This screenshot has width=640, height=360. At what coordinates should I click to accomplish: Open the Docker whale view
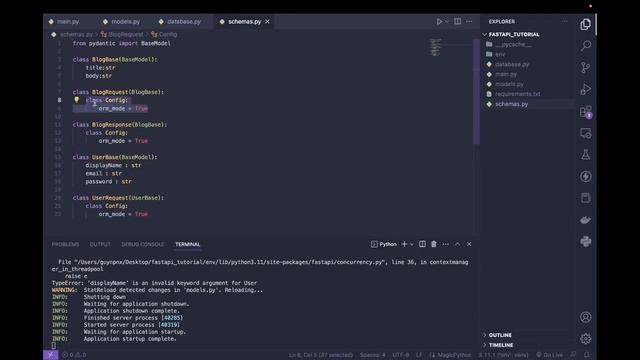point(585,220)
